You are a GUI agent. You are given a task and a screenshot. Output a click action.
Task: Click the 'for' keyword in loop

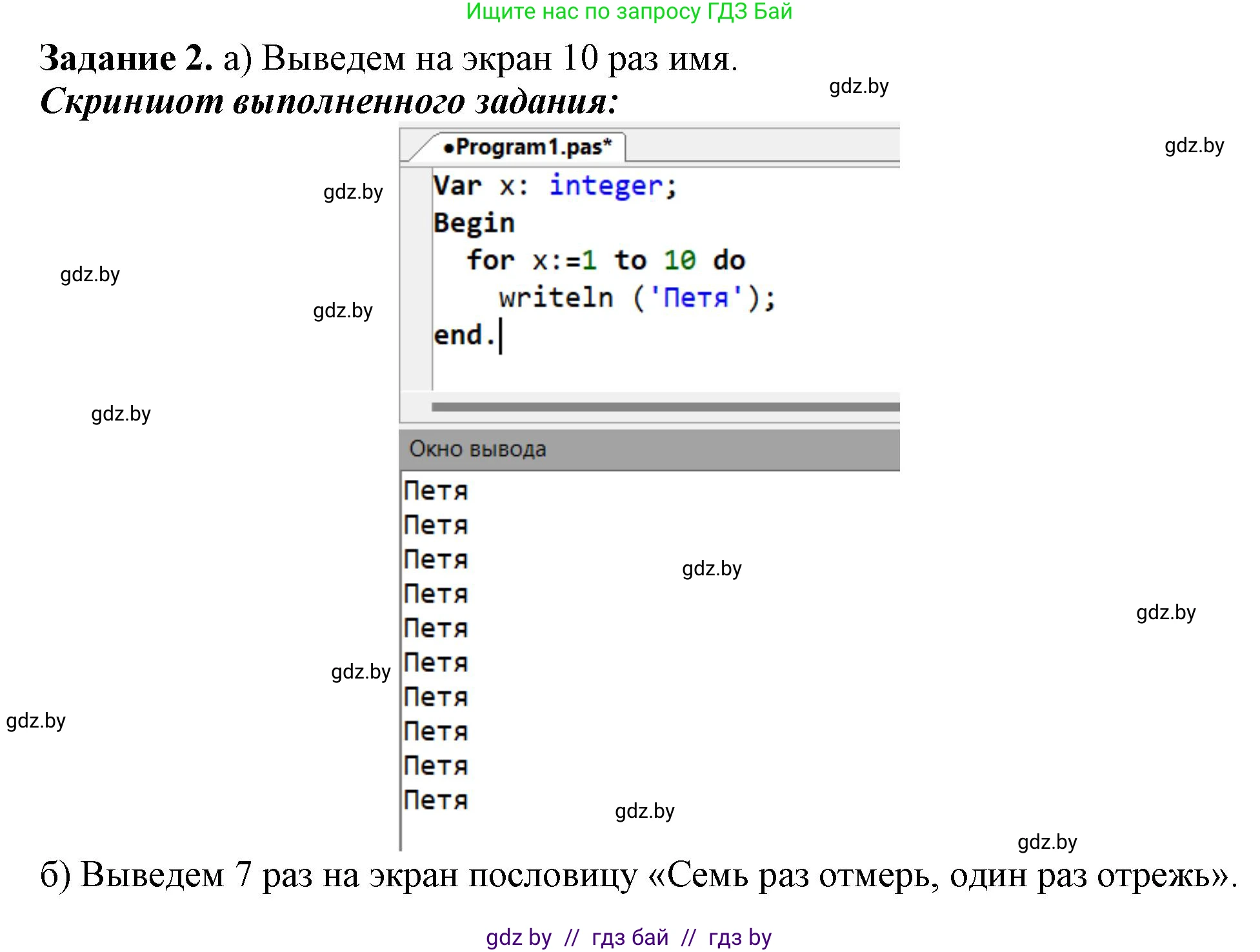(x=490, y=261)
